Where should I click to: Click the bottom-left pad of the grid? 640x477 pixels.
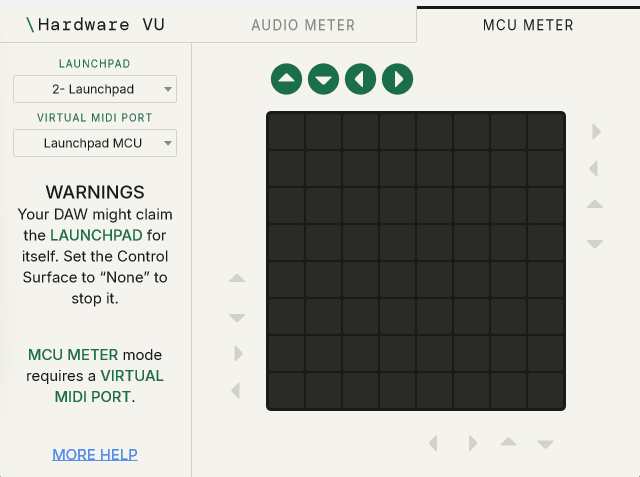[x=287, y=390]
